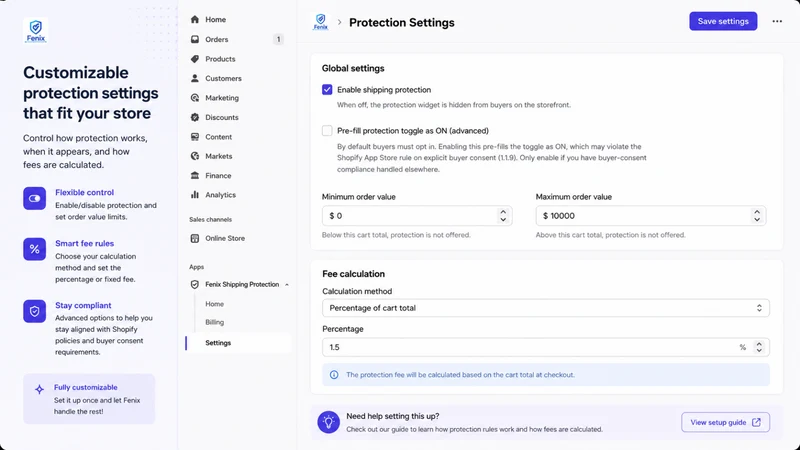
Task: Click the Fully customizable sparkle icon
Action: tap(39, 389)
